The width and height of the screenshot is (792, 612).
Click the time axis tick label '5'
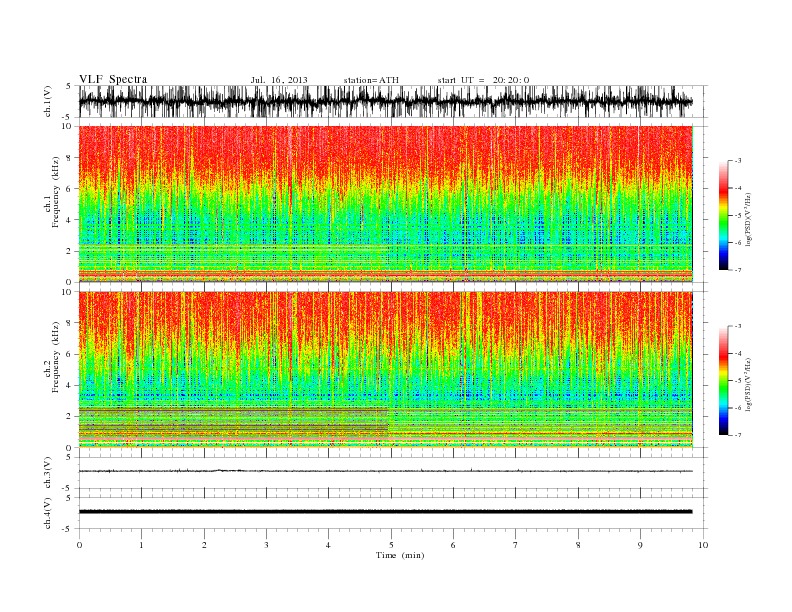click(x=391, y=545)
